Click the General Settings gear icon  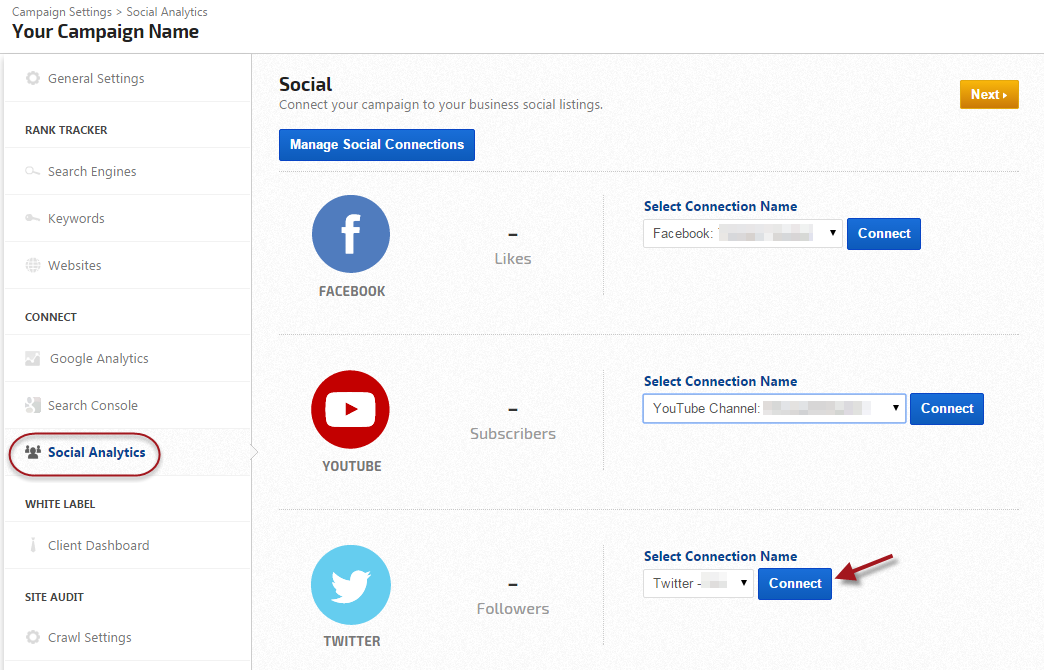tap(33, 79)
